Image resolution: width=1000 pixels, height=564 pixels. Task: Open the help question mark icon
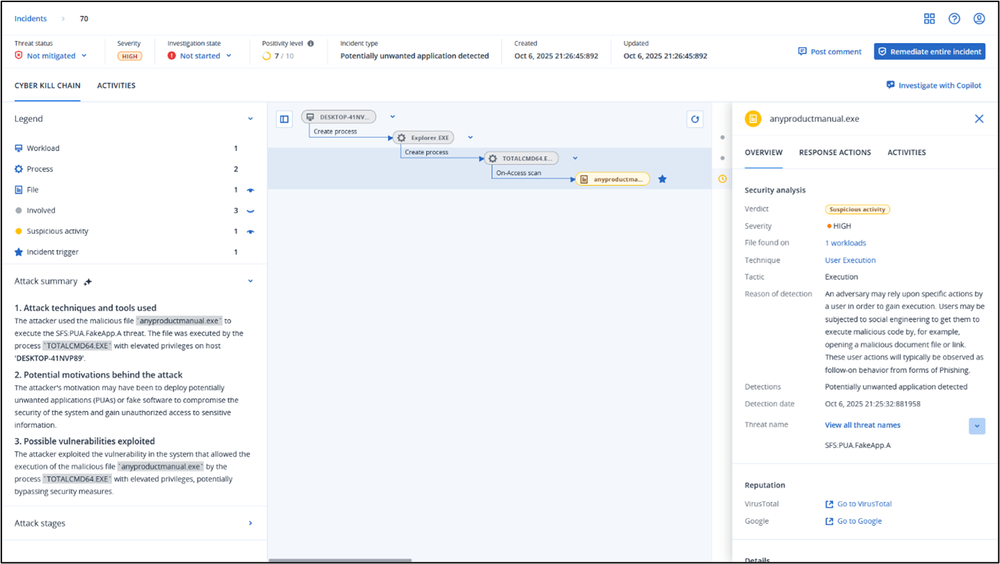[954, 18]
